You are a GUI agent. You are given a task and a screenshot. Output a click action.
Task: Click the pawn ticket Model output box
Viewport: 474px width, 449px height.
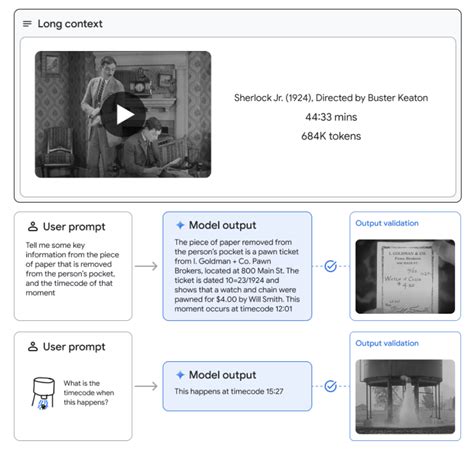(237, 266)
